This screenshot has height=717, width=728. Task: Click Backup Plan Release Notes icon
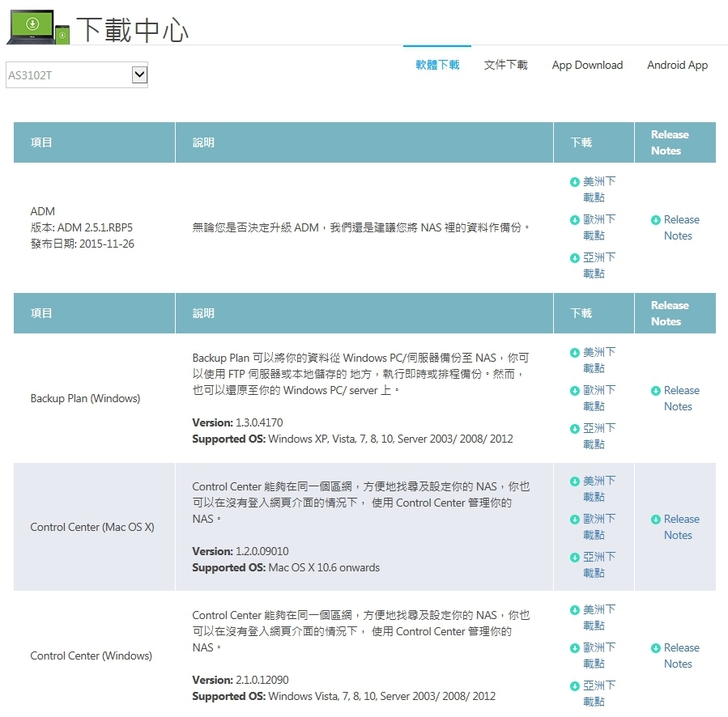coord(655,391)
